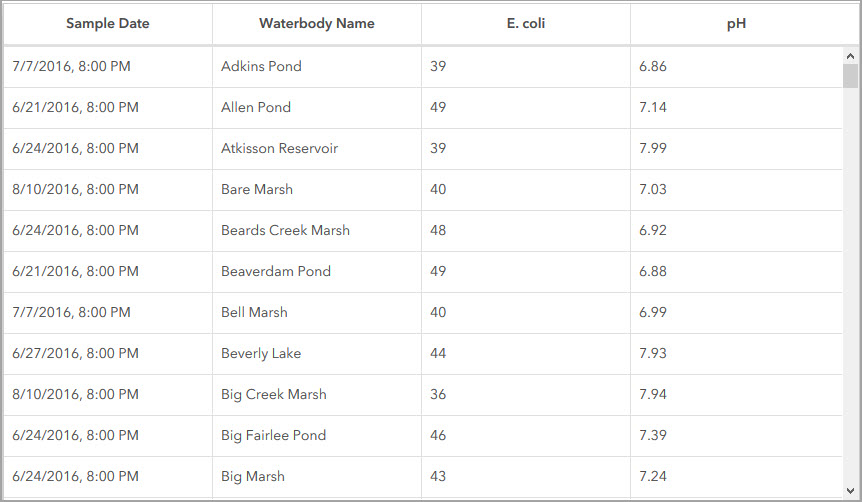Viewport: 862px width, 502px height.
Task: Click the Bell Marsh cell
Action: pos(254,313)
